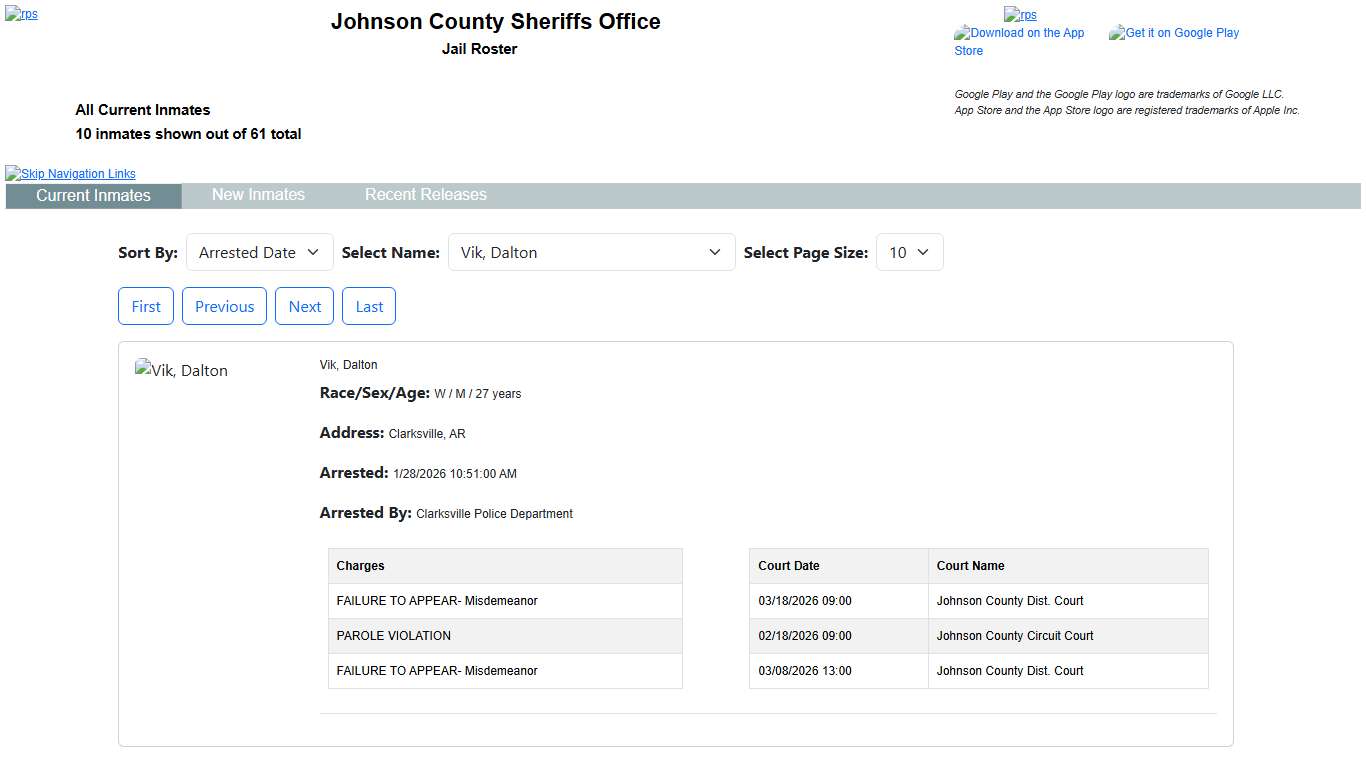View the Recent Releases tab
1366x768 pixels.
tap(425, 195)
